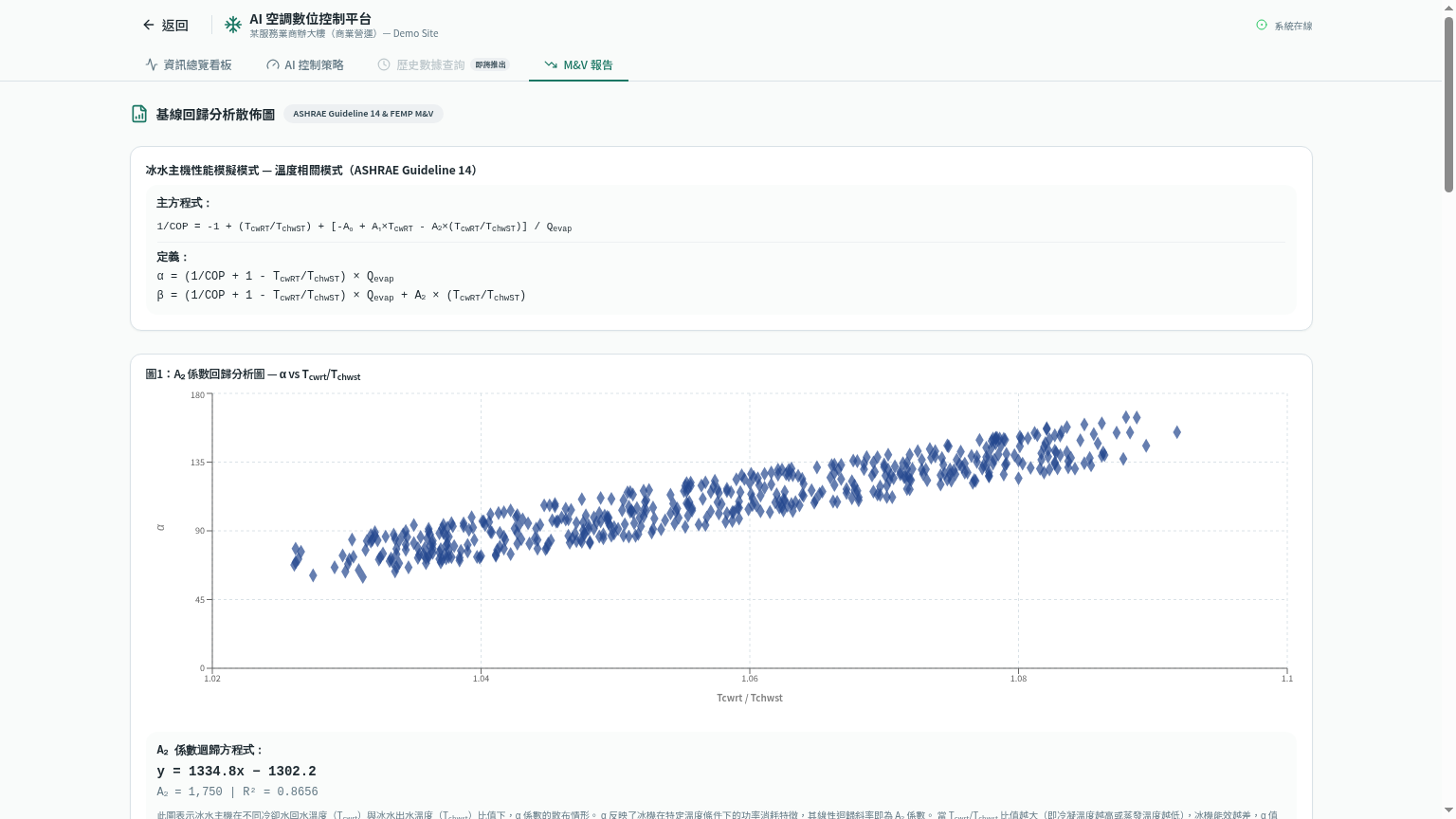This screenshot has height=819, width=1456.
Task: Go back using the 返回 button
Action: click(x=166, y=26)
